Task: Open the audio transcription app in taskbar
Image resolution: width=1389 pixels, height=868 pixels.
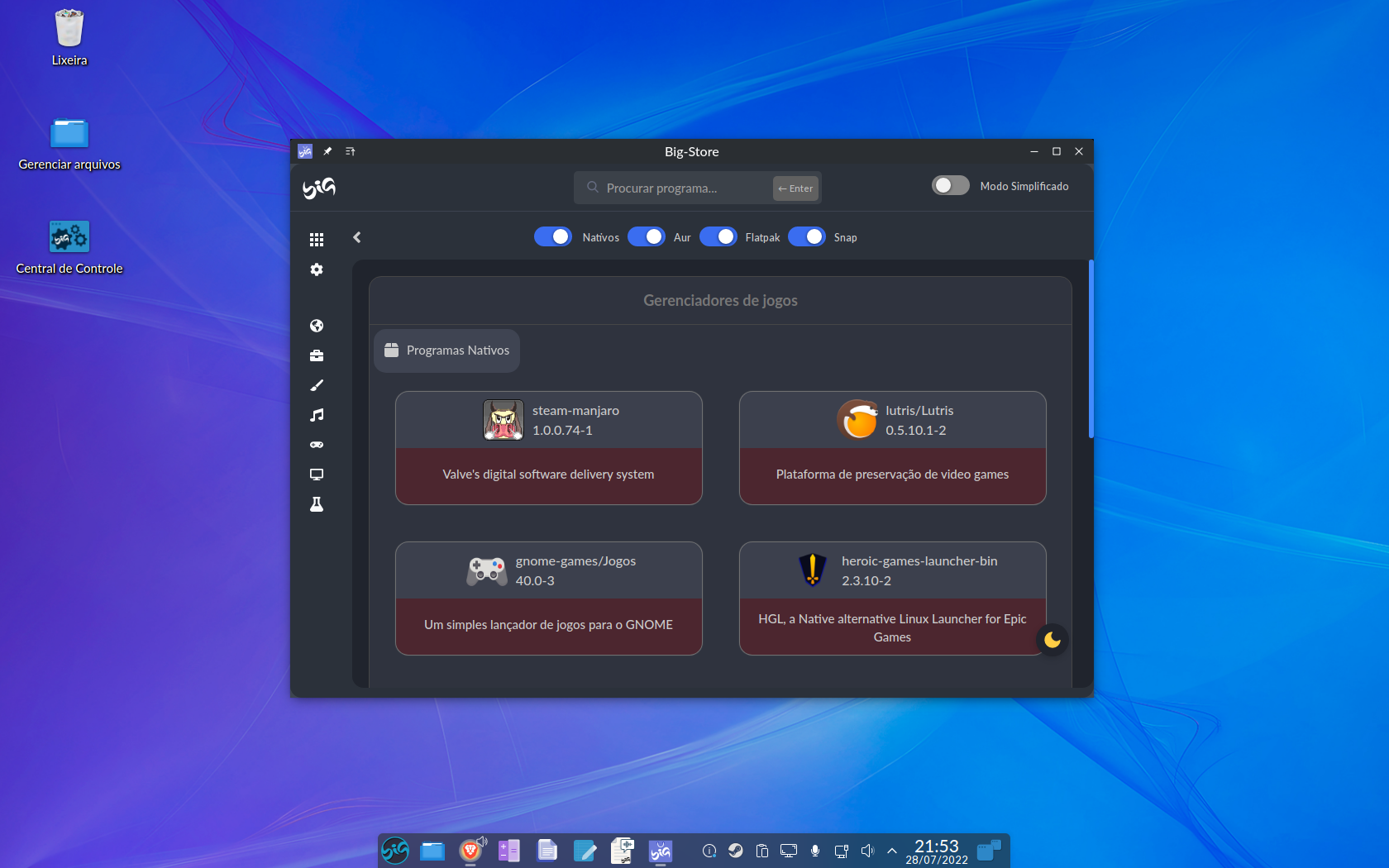Action: click(x=623, y=850)
